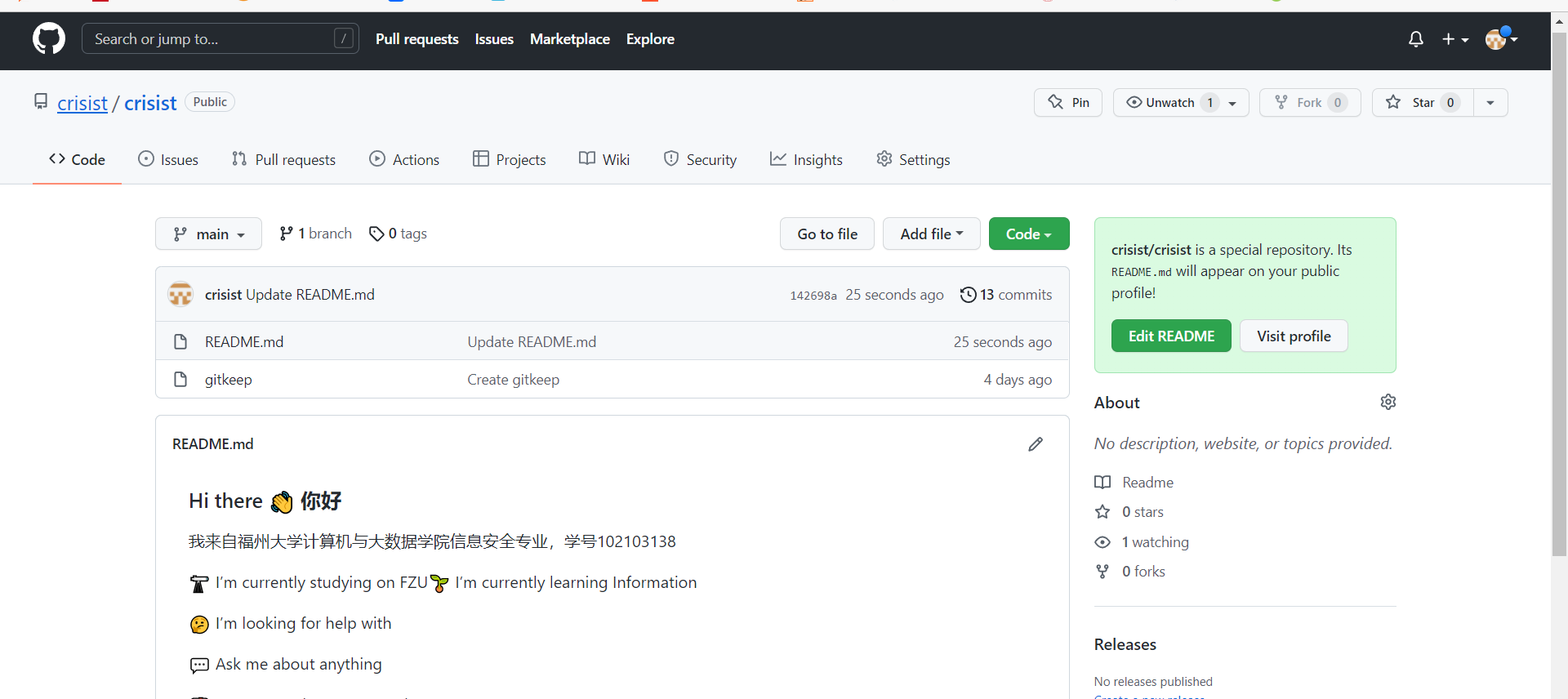
Task: Click the file icon beside gitkeep
Action: 180,380
